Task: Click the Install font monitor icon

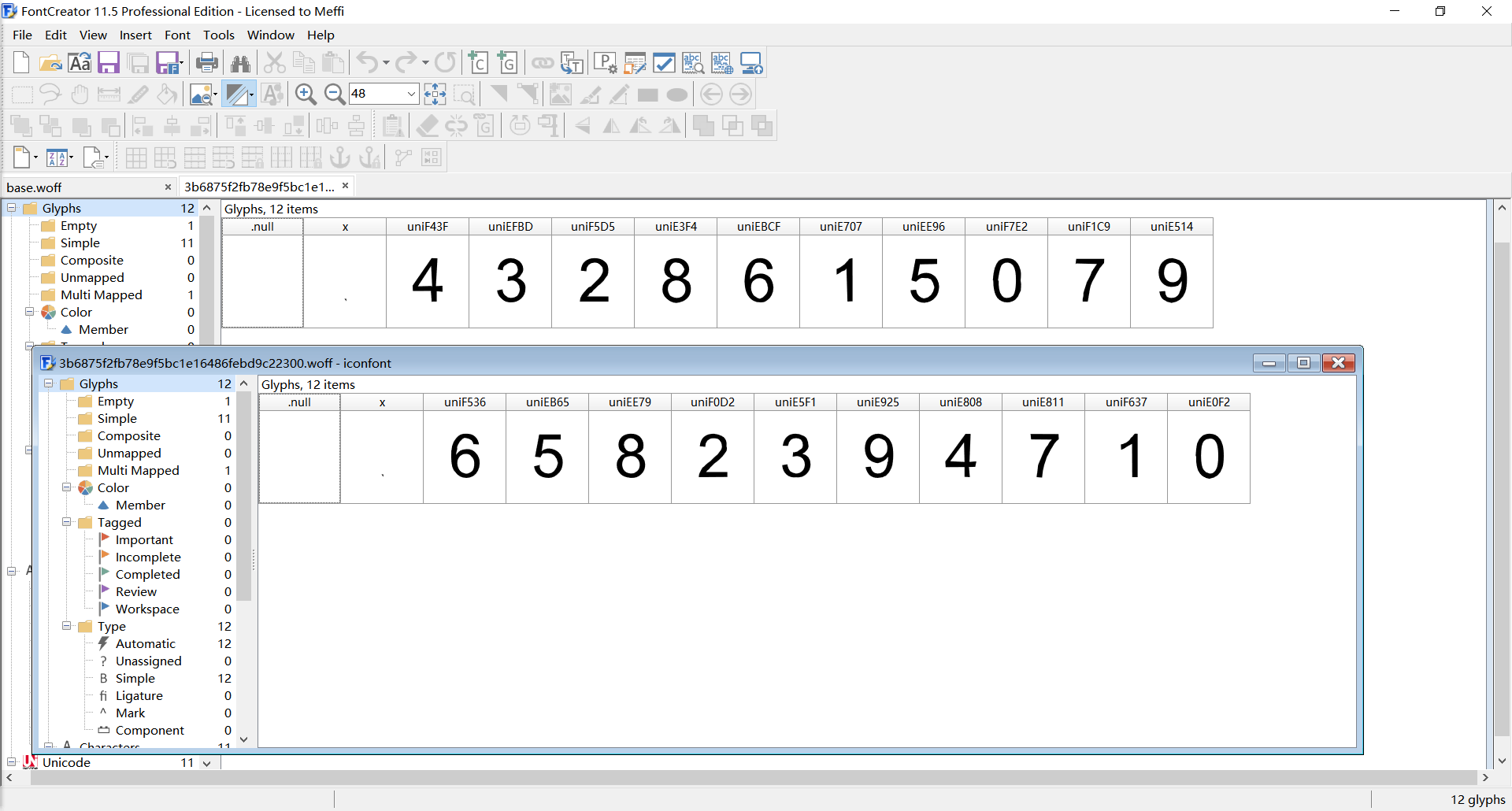Action: (x=751, y=62)
